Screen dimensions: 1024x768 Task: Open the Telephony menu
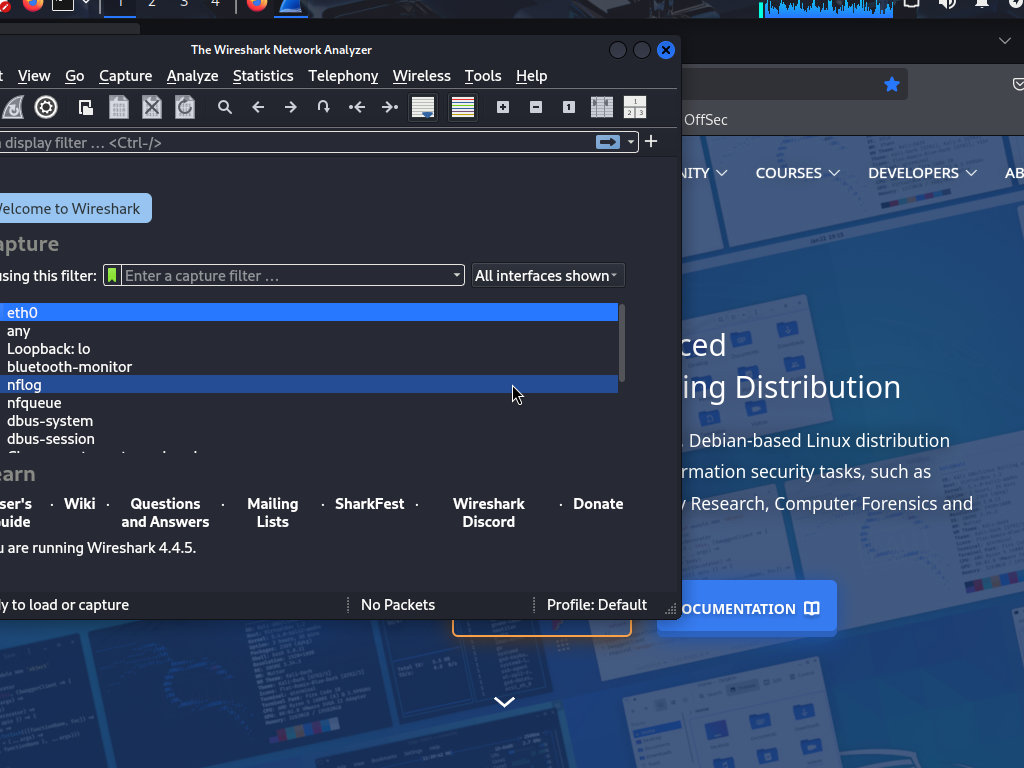pos(344,76)
